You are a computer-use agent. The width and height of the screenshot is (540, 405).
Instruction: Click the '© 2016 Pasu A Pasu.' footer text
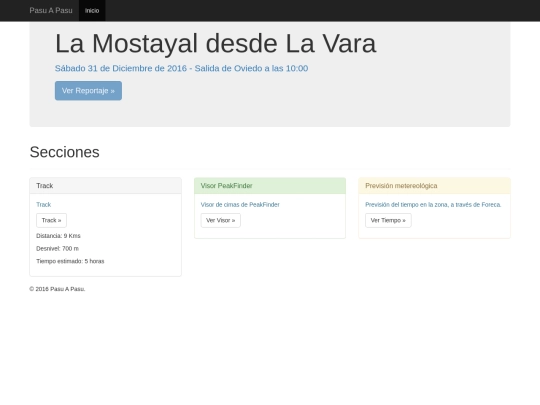(57, 289)
